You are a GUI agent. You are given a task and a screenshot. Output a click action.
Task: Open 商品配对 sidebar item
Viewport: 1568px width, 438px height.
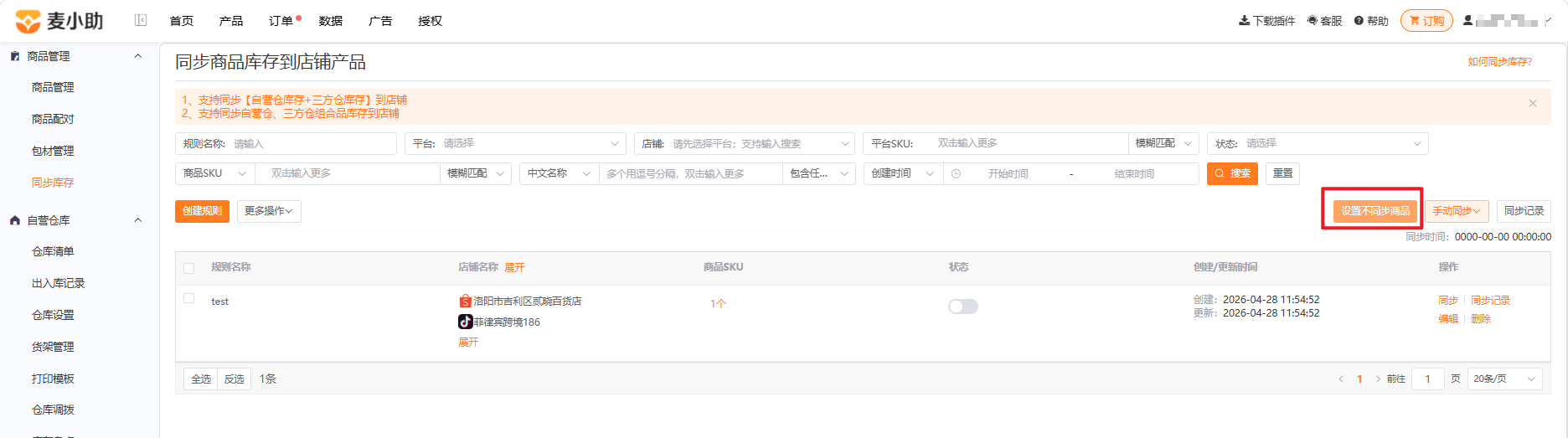pos(53,119)
